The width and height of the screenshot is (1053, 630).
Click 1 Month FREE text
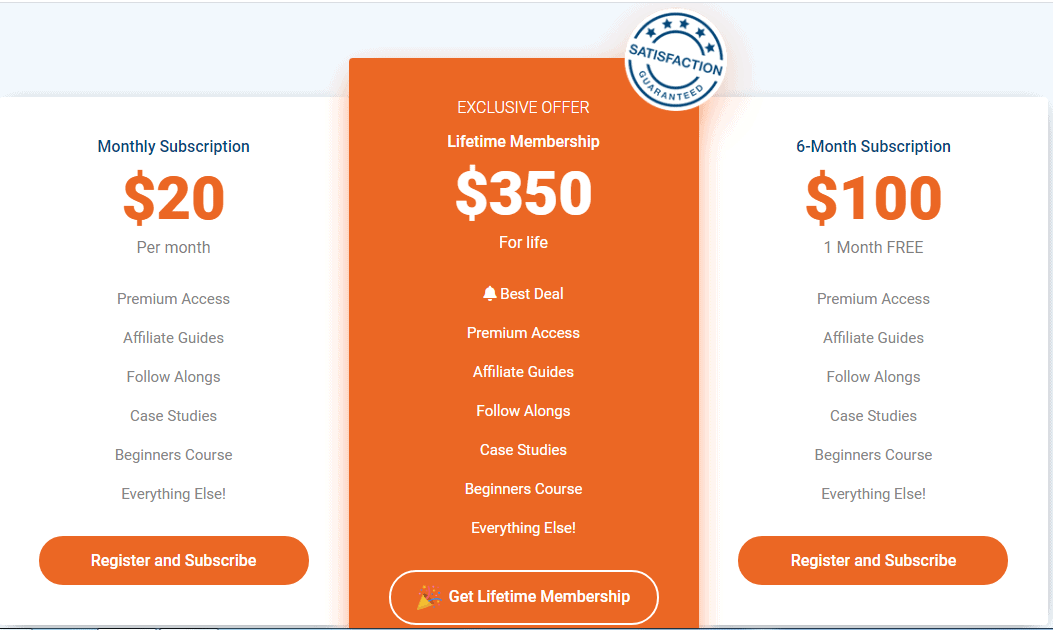[x=874, y=247]
